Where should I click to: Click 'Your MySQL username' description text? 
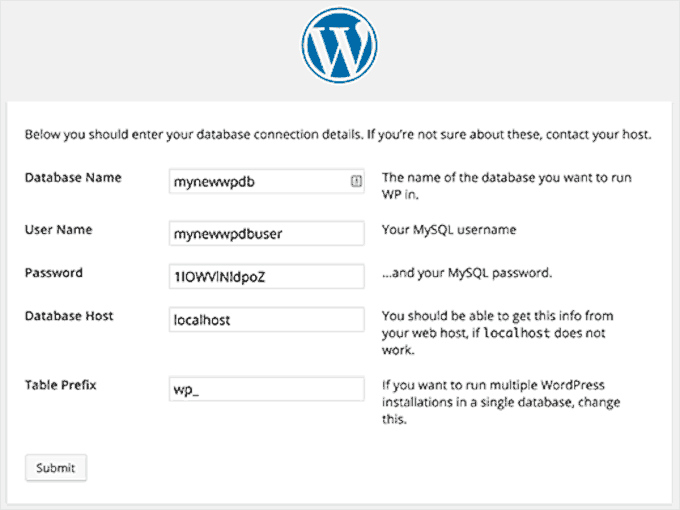[x=449, y=229]
